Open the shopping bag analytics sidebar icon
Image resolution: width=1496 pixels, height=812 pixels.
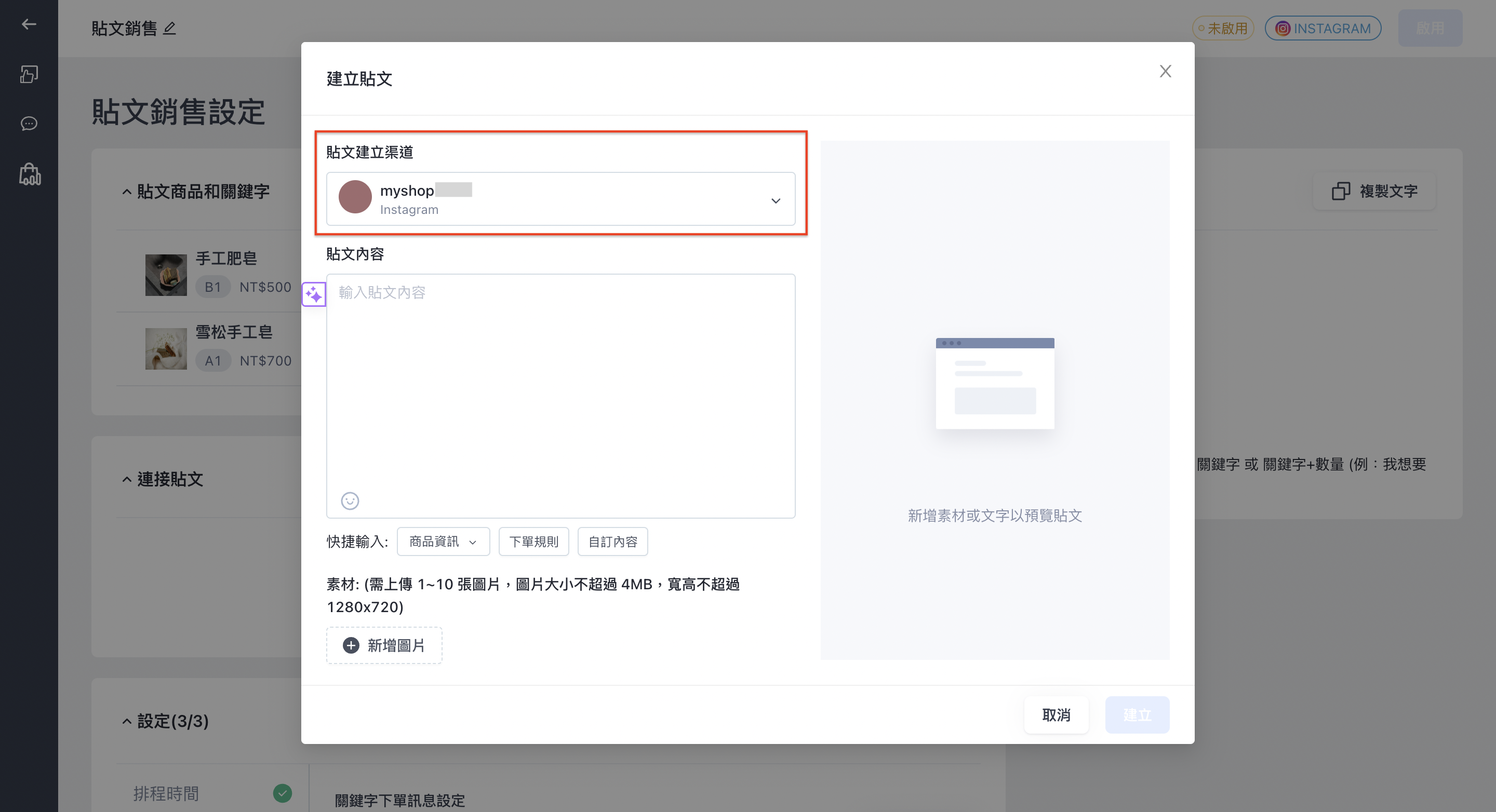coord(30,174)
